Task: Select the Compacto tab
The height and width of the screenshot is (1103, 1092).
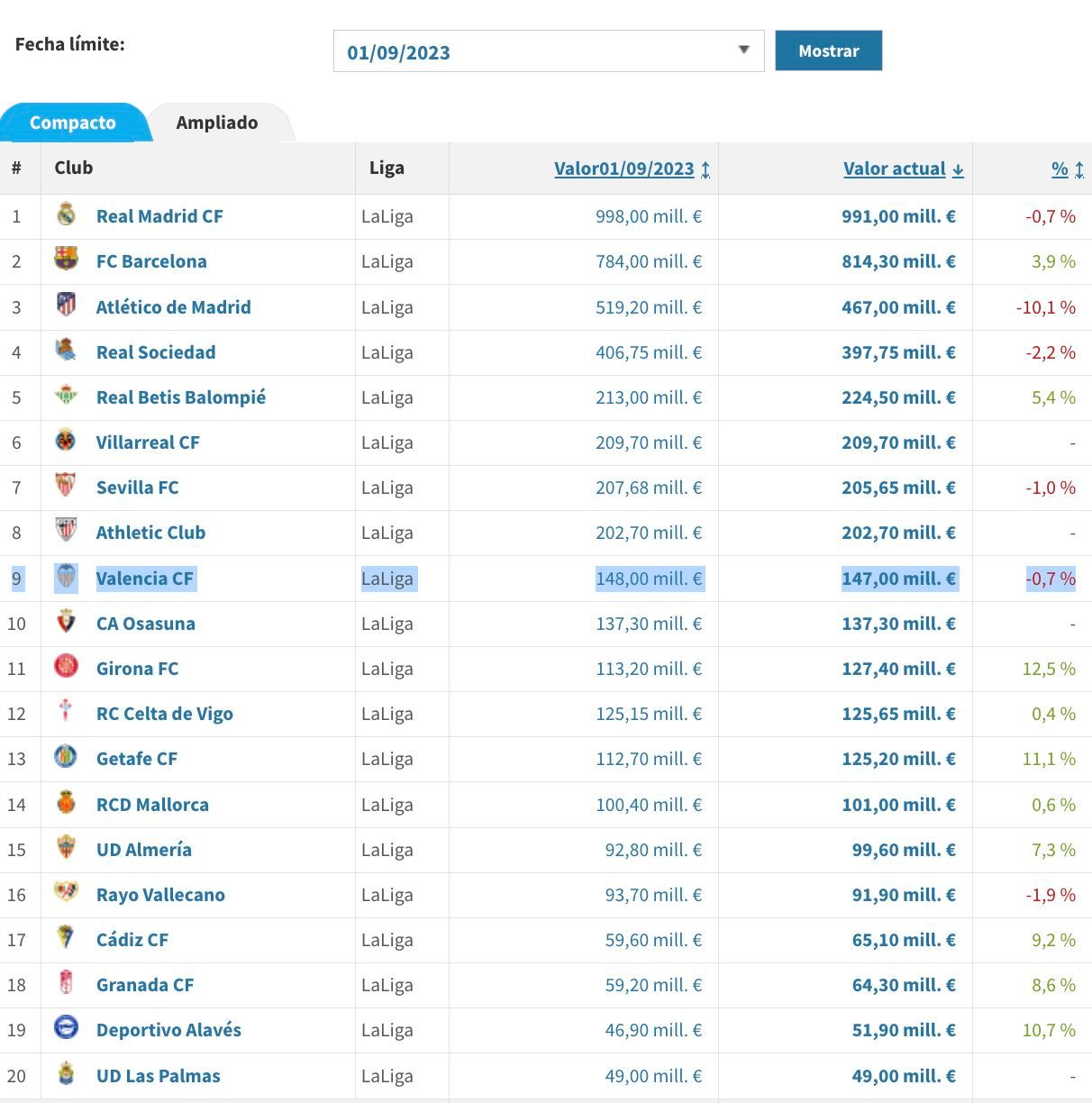Action: [73, 123]
